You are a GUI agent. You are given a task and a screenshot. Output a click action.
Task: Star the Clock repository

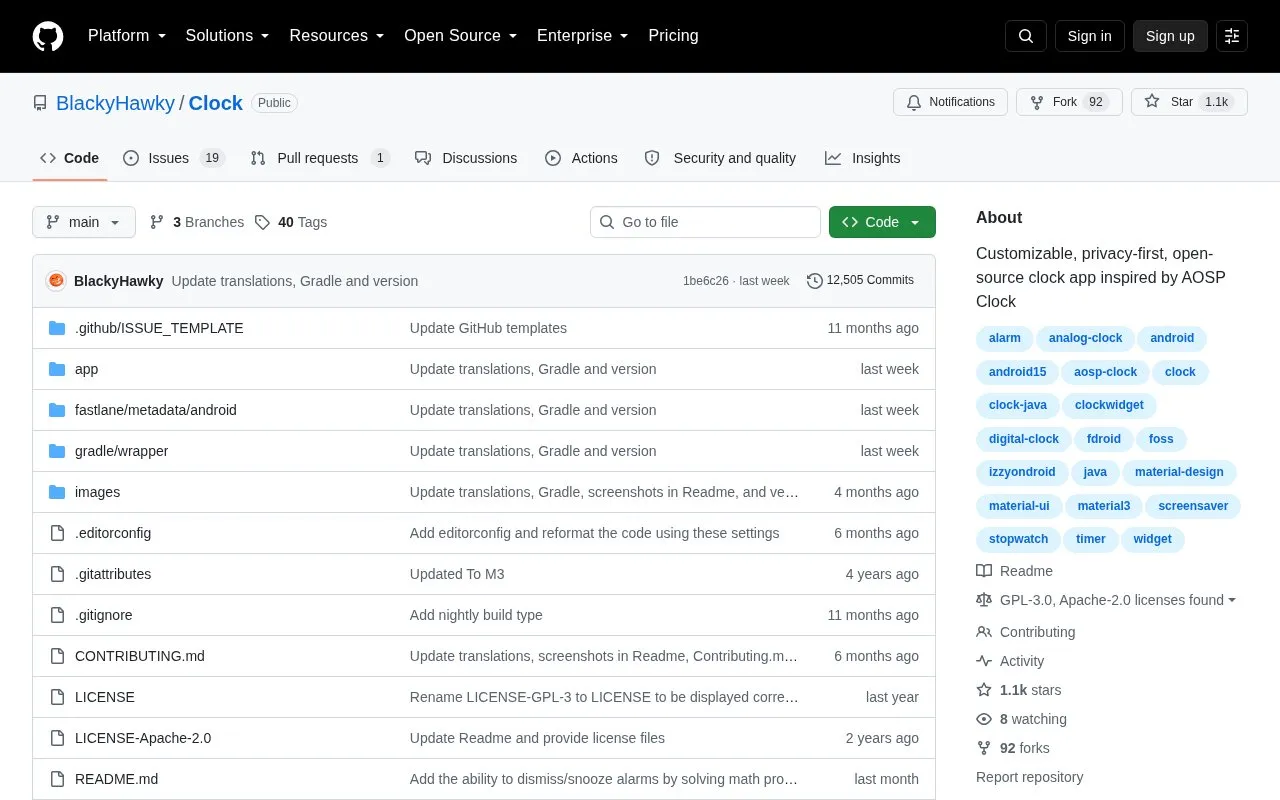pos(1189,102)
